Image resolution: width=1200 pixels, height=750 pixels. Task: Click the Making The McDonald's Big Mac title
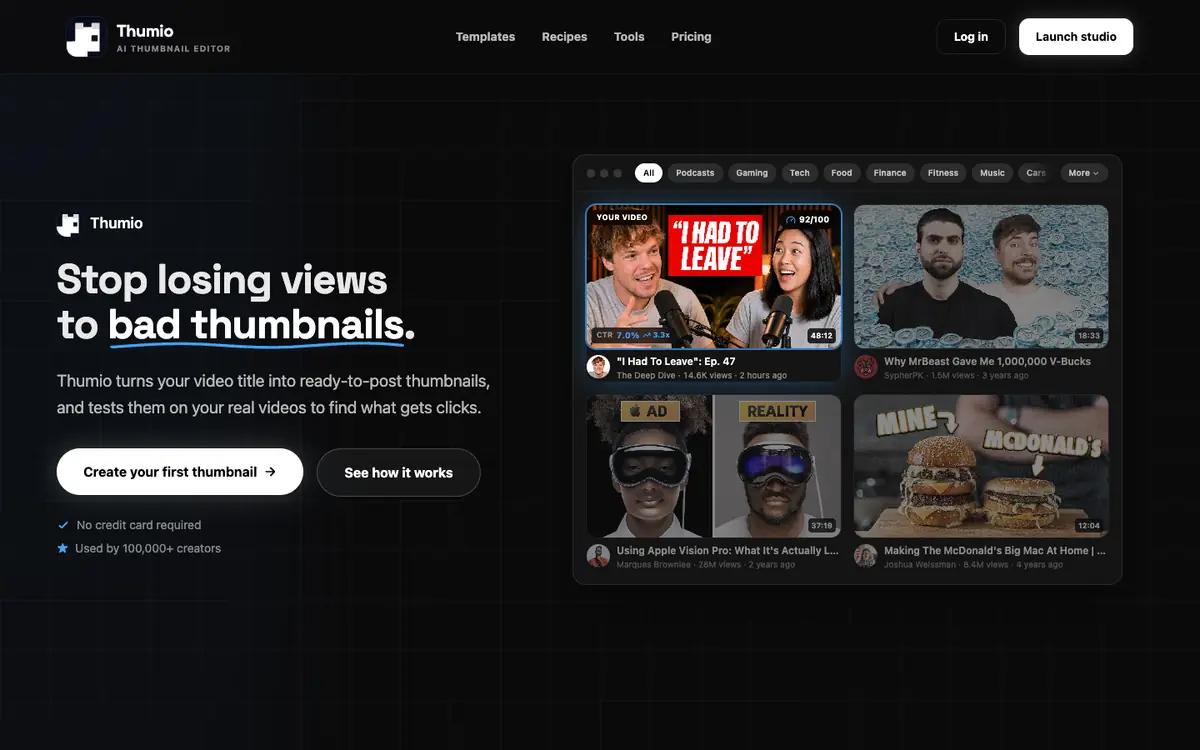994,550
